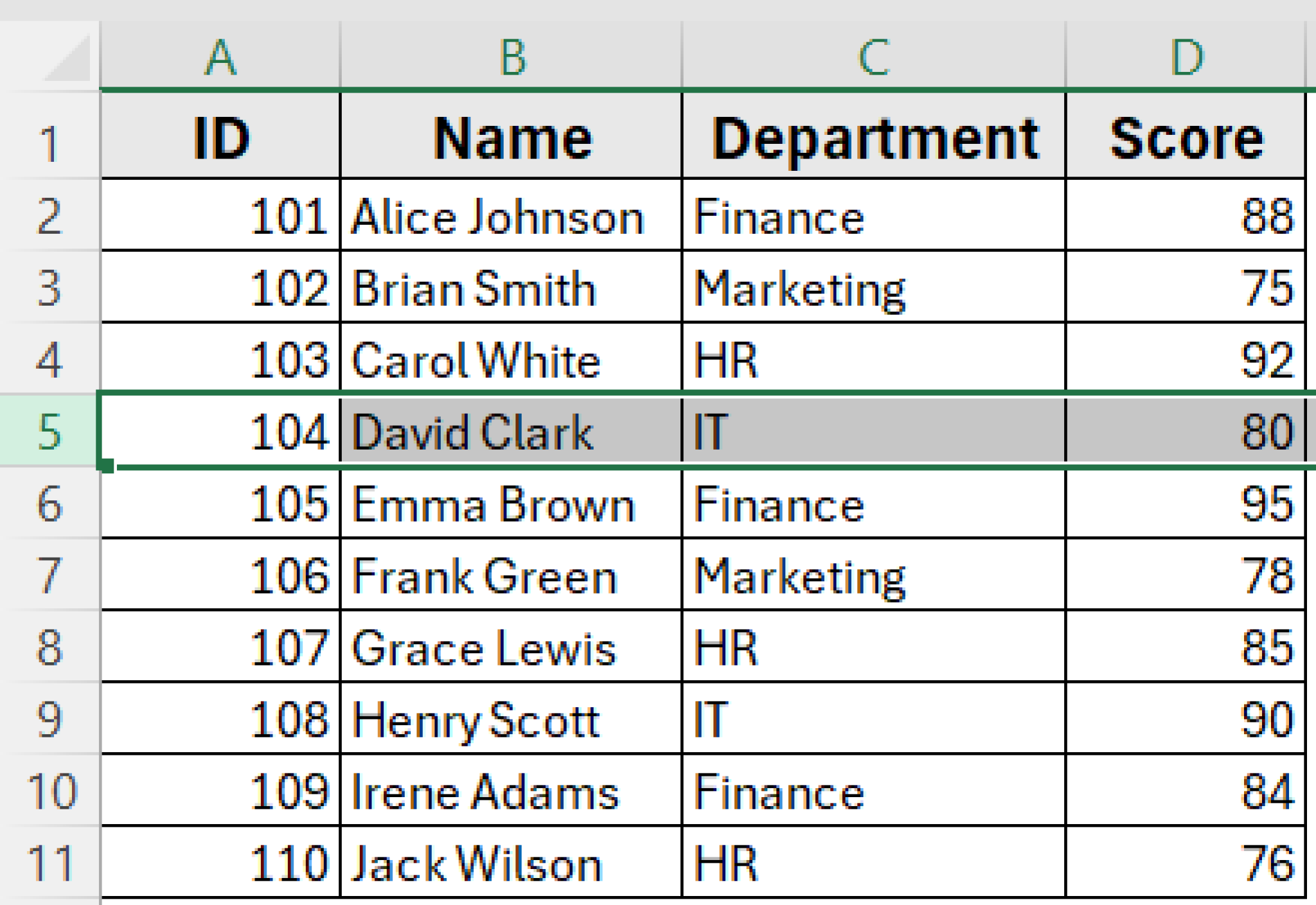Image resolution: width=1316 pixels, height=905 pixels.
Task: Select the ID cell containing 108
Action: [218, 721]
